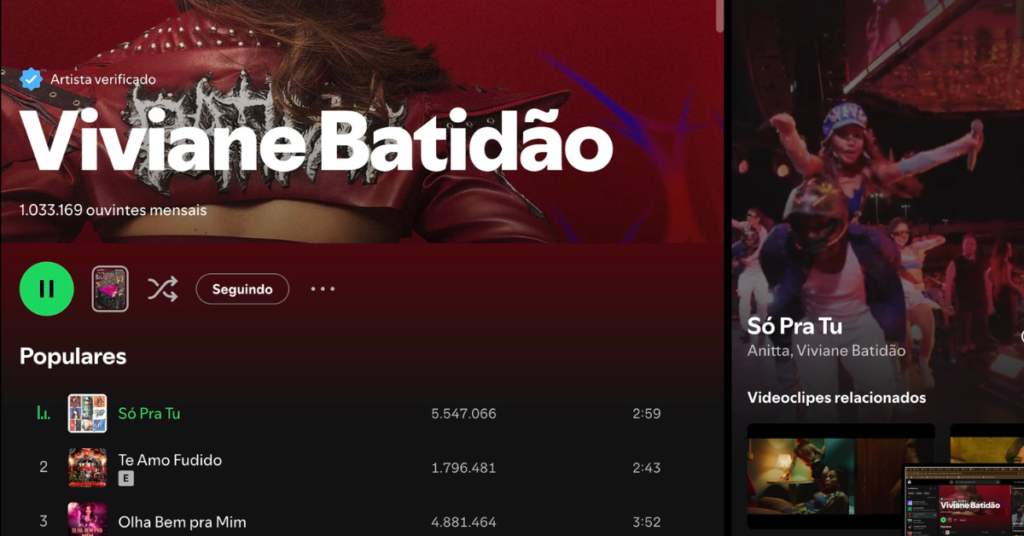
Task: Click the Populares section heading
Action: [73, 356]
